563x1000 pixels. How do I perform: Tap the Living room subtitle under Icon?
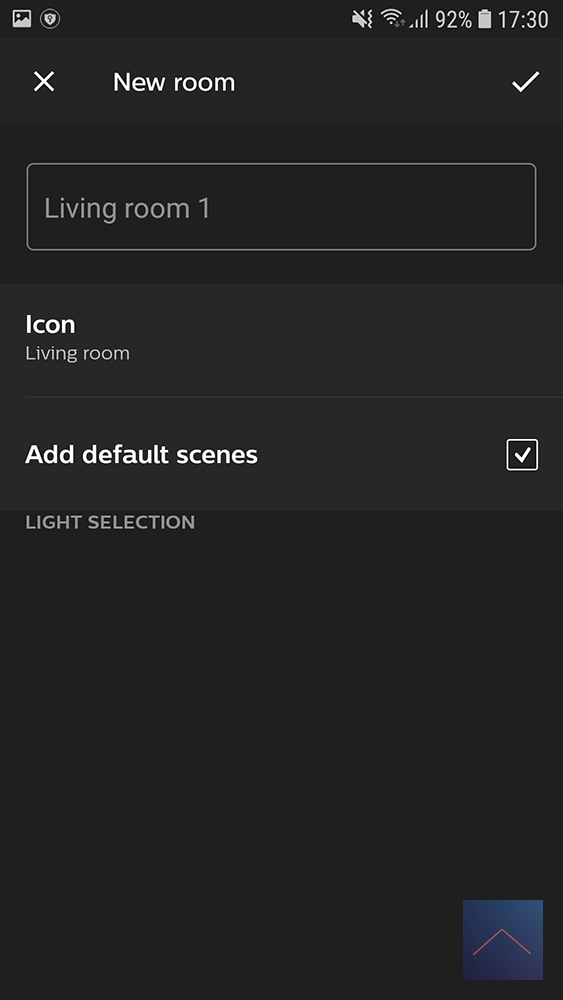tap(78, 353)
